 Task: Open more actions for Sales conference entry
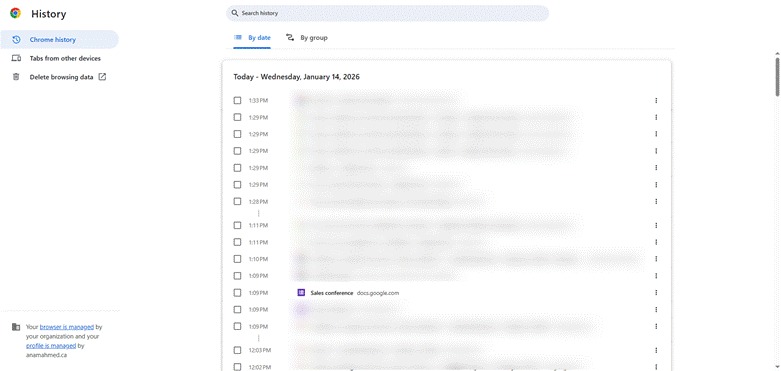click(656, 293)
